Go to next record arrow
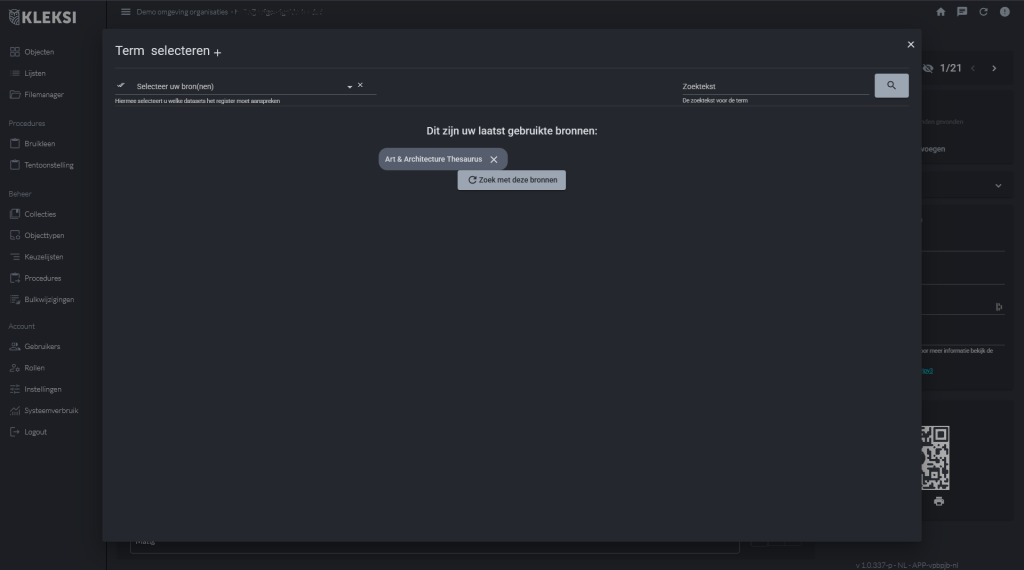The width and height of the screenshot is (1024, 570). click(x=993, y=68)
